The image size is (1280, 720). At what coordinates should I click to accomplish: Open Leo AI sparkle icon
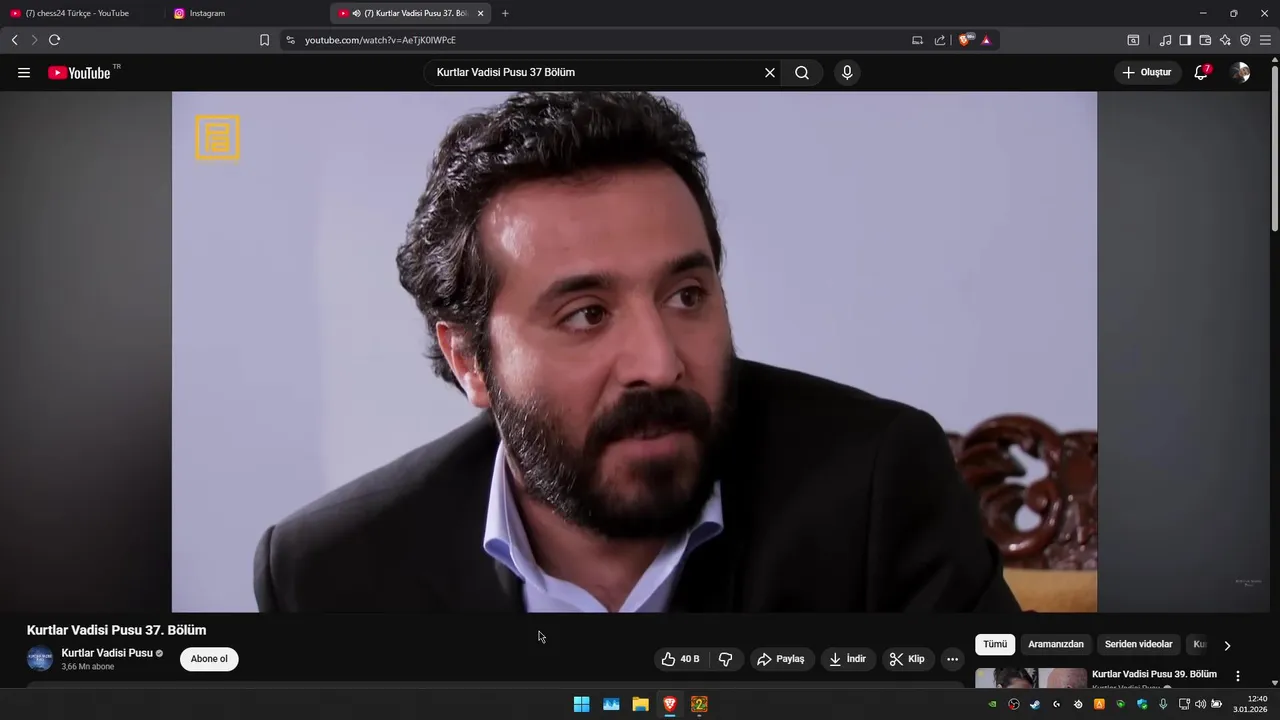coord(1225,40)
